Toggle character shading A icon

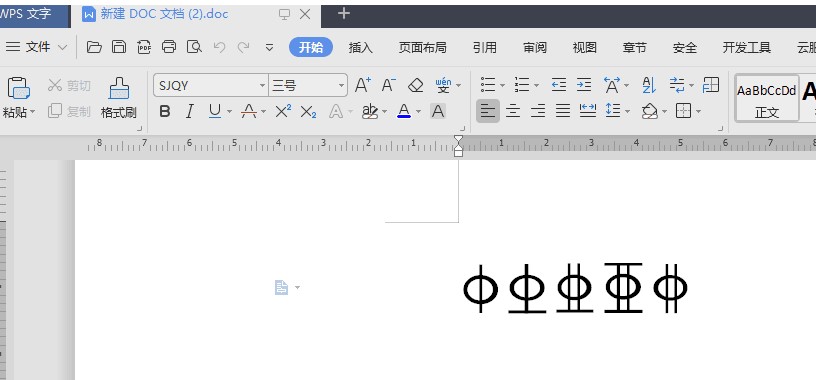click(438, 111)
